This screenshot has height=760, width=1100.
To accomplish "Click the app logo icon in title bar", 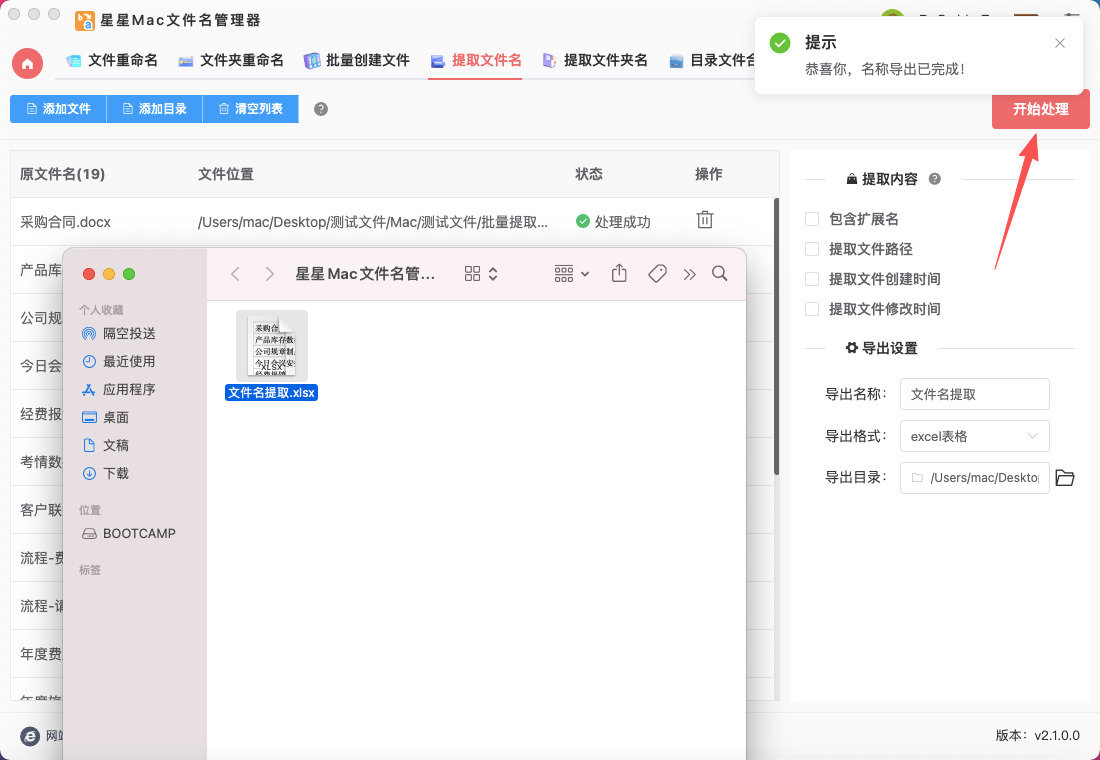I will click(85, 21).
